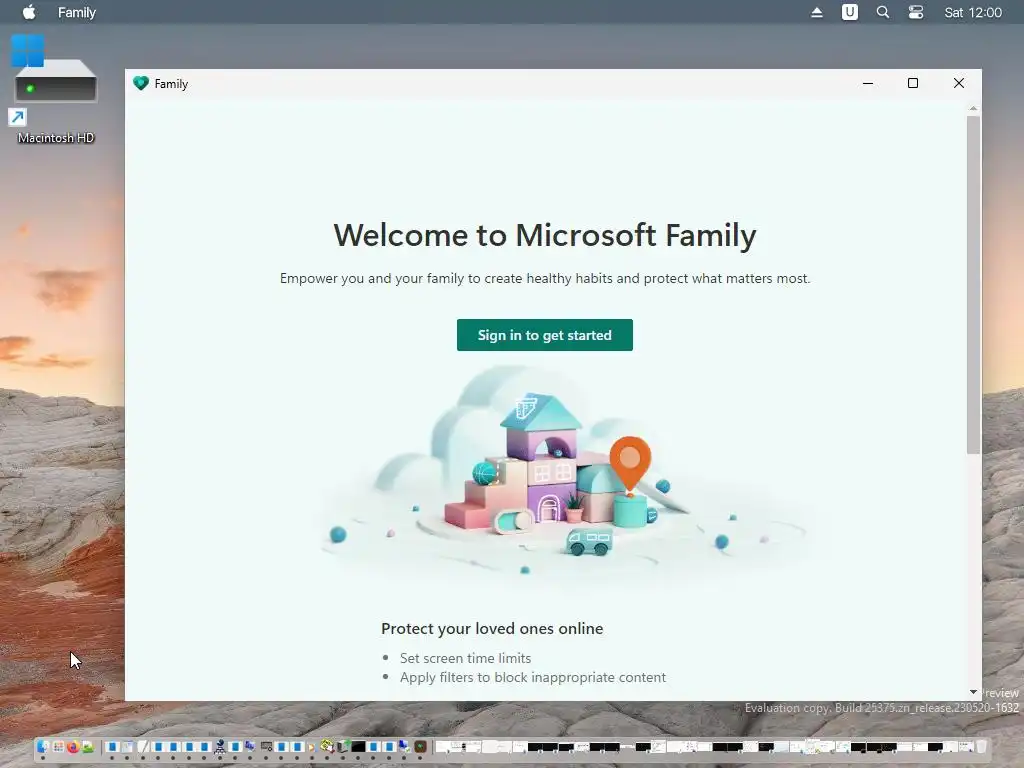Maximize the Family window
The width and height of the screenshot is (1024, 768).
point(913,84)
